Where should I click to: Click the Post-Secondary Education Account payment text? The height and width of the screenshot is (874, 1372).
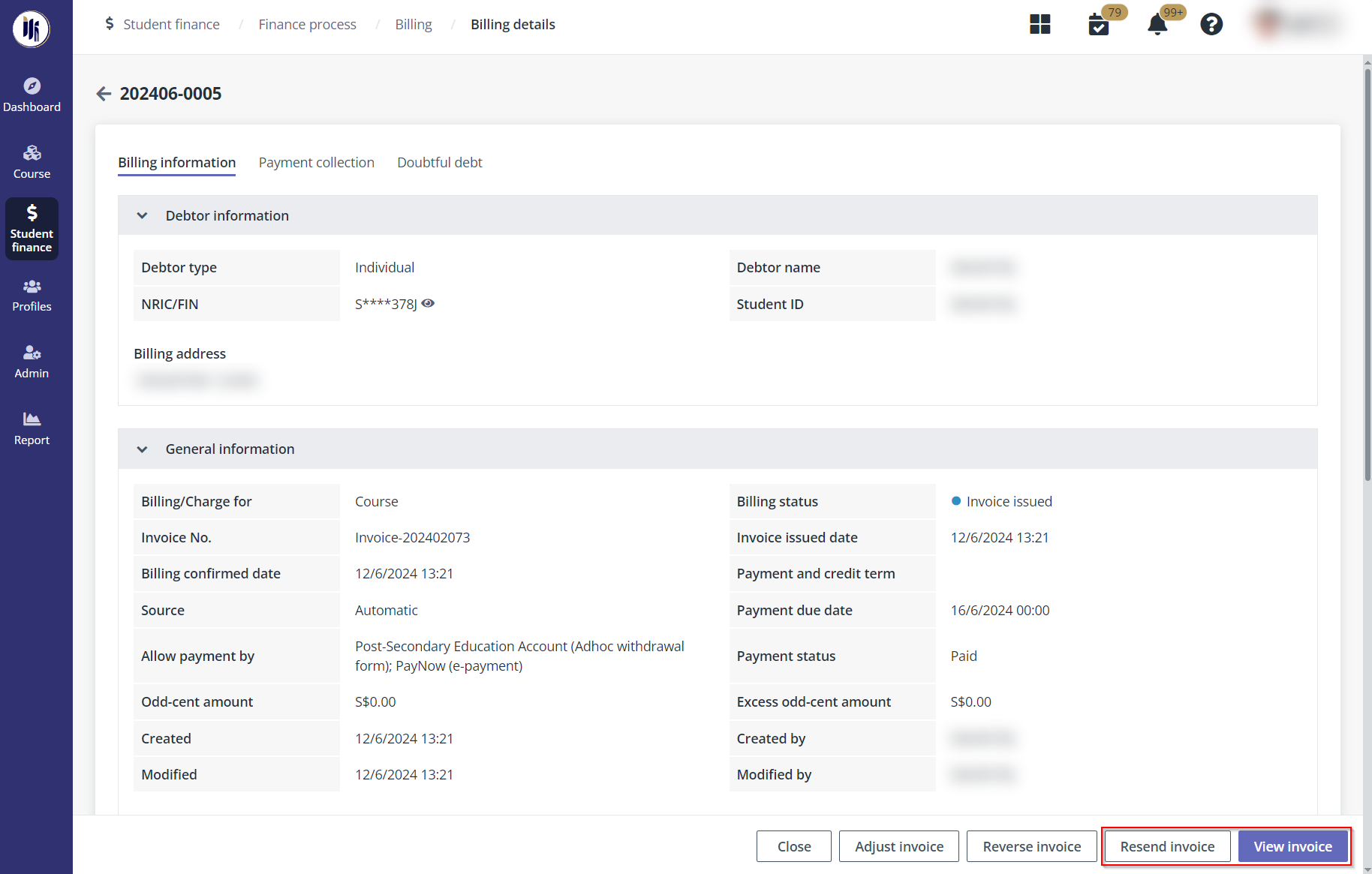click(x=519, y=656)
